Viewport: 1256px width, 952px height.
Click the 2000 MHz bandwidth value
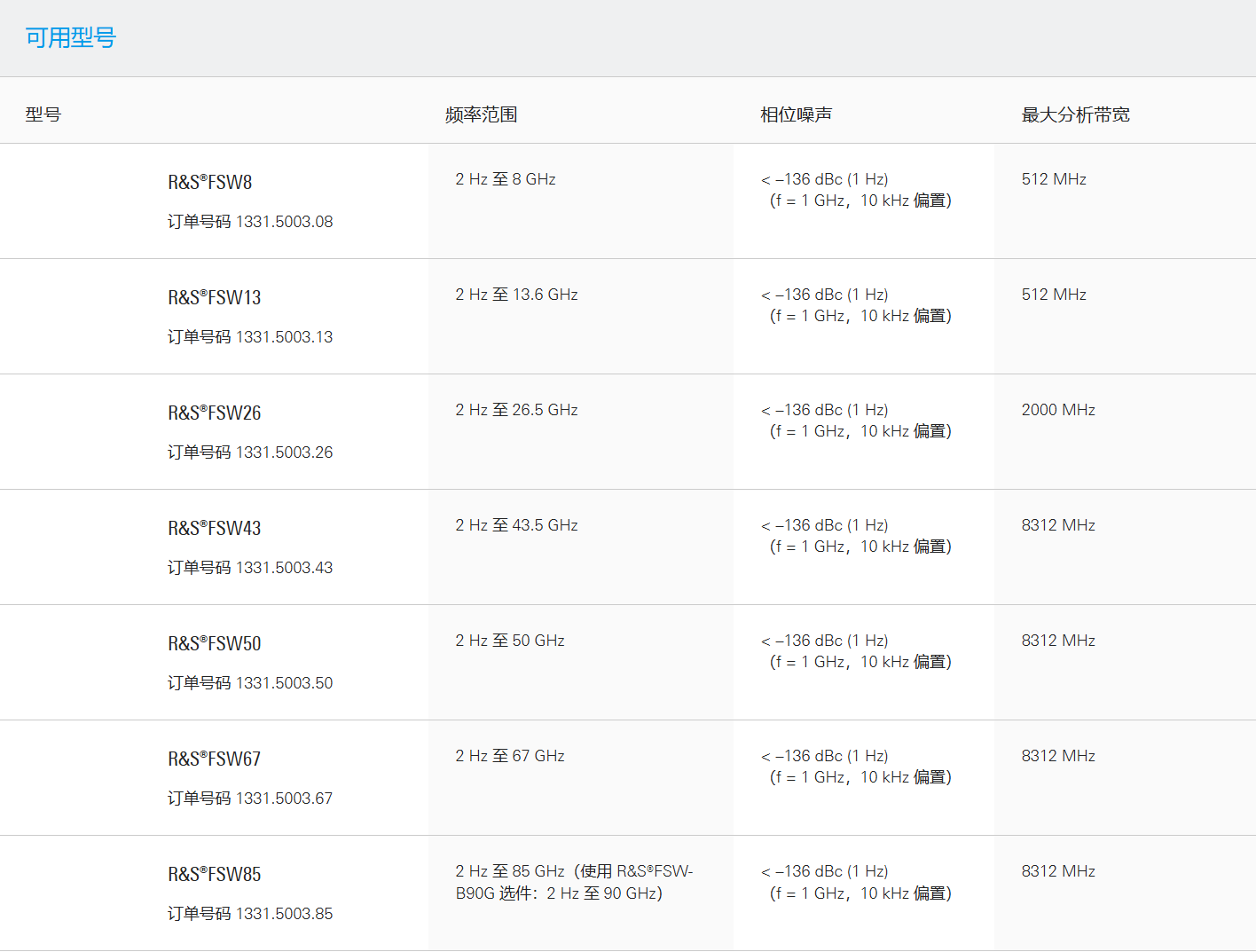[1058, 410]
